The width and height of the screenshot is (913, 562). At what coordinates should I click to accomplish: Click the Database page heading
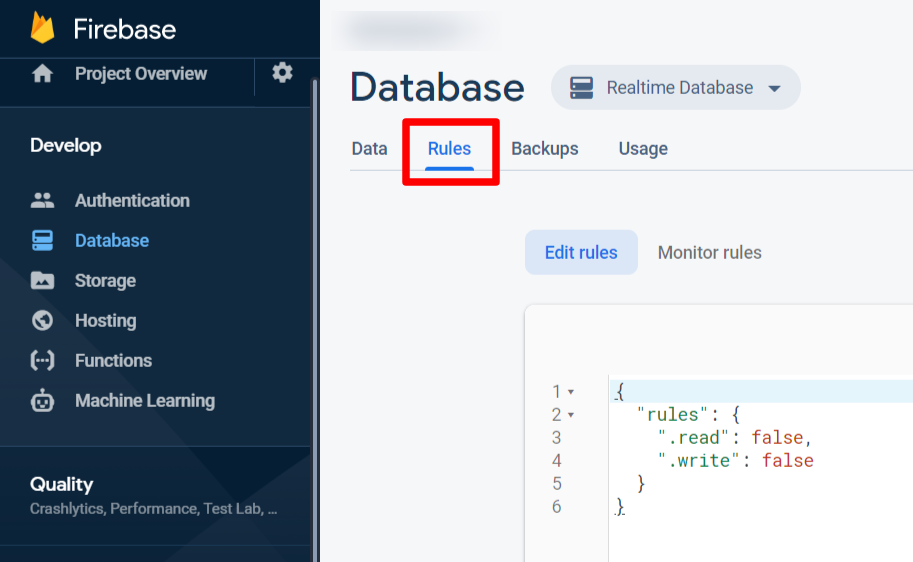[437, 87]
